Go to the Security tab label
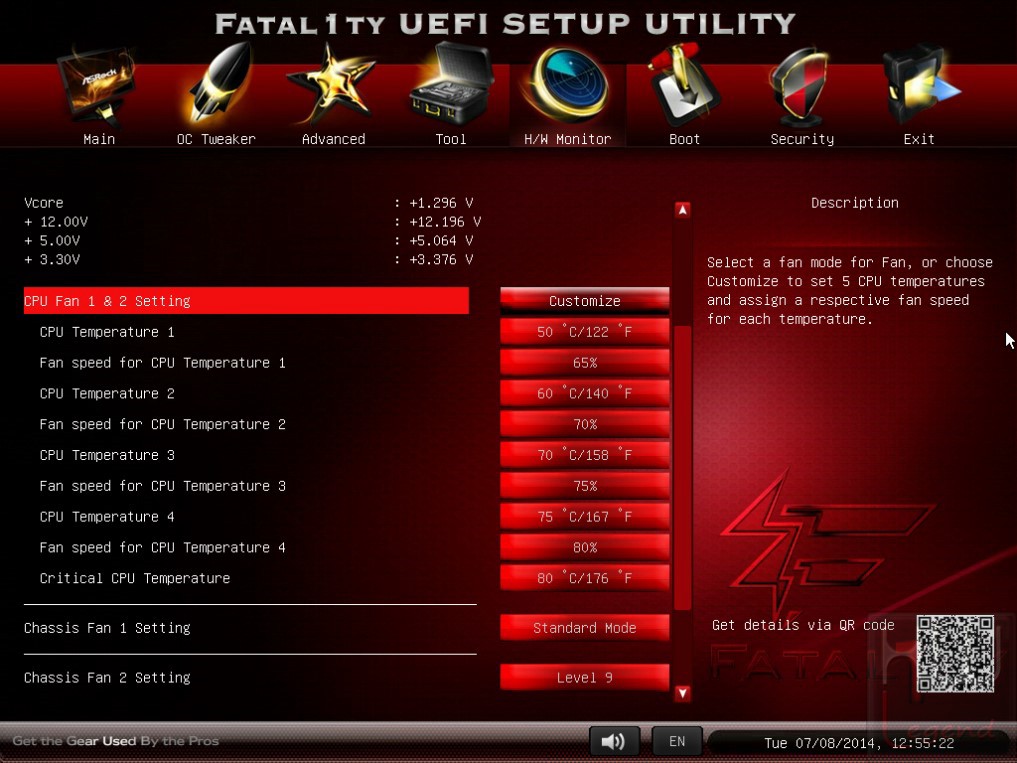Screen dimensions: 1017x763 click(802, 139)
